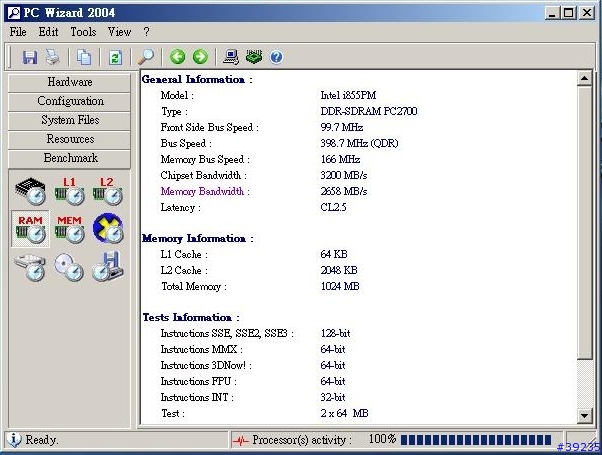Run the removable floppy benchmark icon

pyautogui.click(x=108, y=266)
